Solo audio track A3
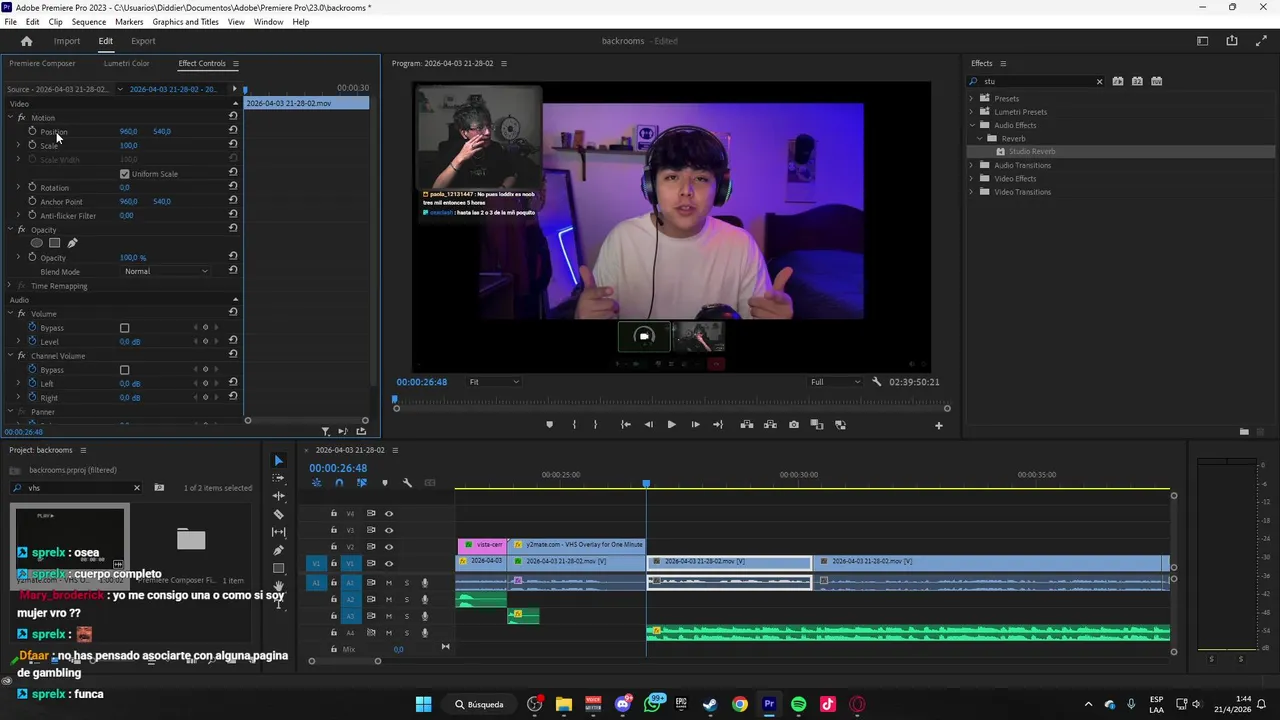 coord(406,616)
